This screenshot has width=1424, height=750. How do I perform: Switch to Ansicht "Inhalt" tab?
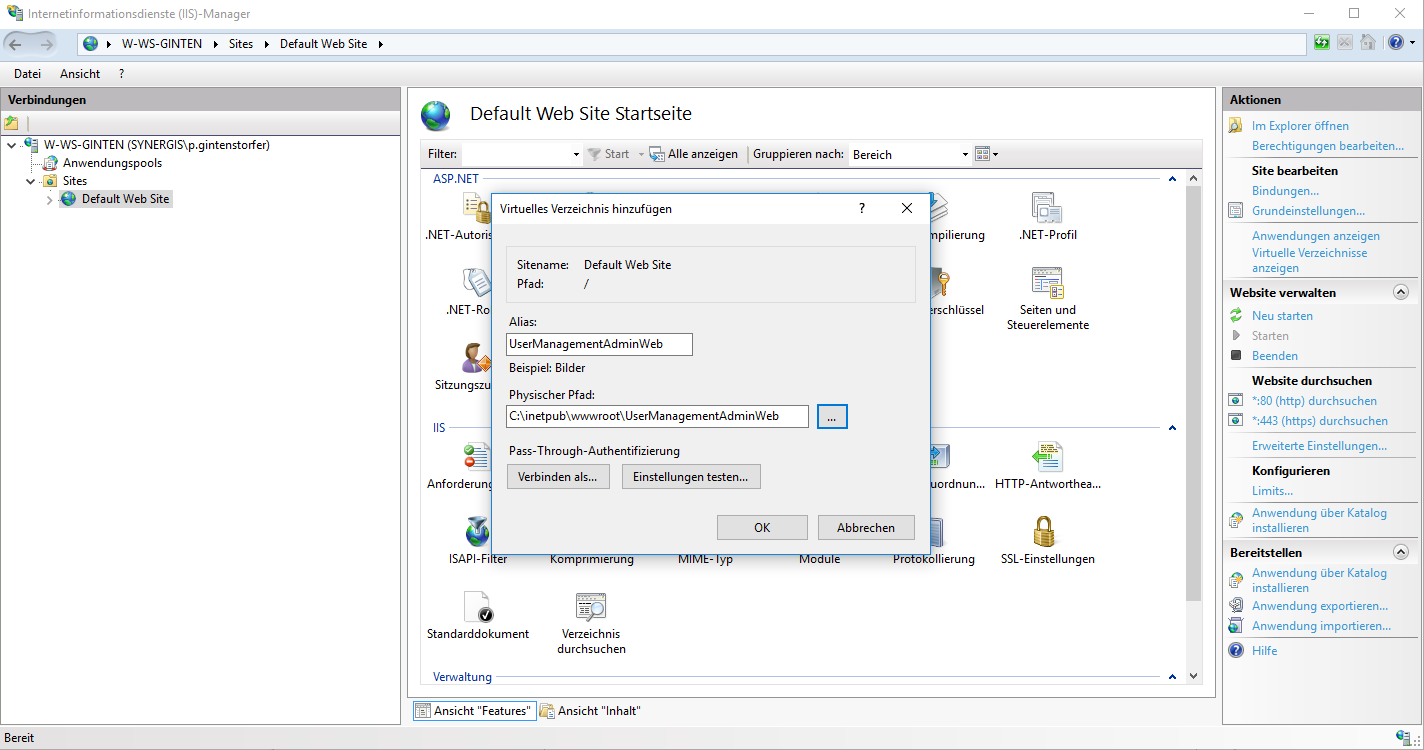click(591, 711)
